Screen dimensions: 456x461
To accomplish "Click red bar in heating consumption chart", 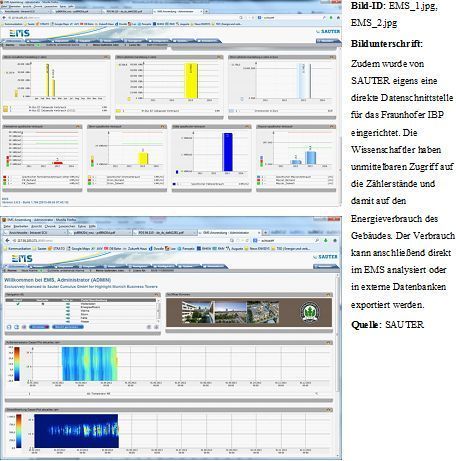I will (58, 163).
